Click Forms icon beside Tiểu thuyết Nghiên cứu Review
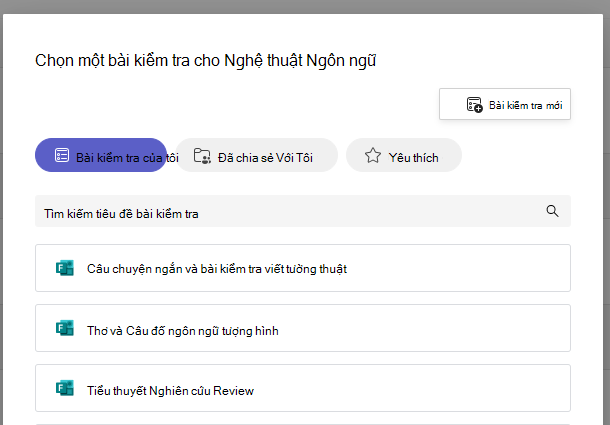The image size is (610, 425). 65,388
